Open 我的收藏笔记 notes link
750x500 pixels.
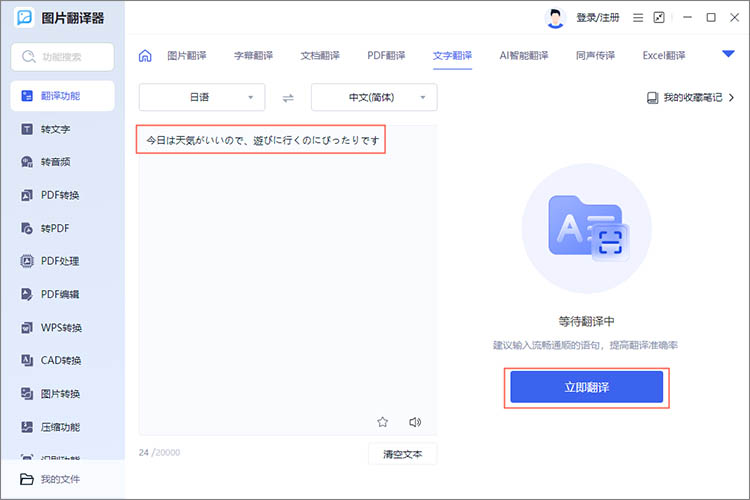pos(690,98)
